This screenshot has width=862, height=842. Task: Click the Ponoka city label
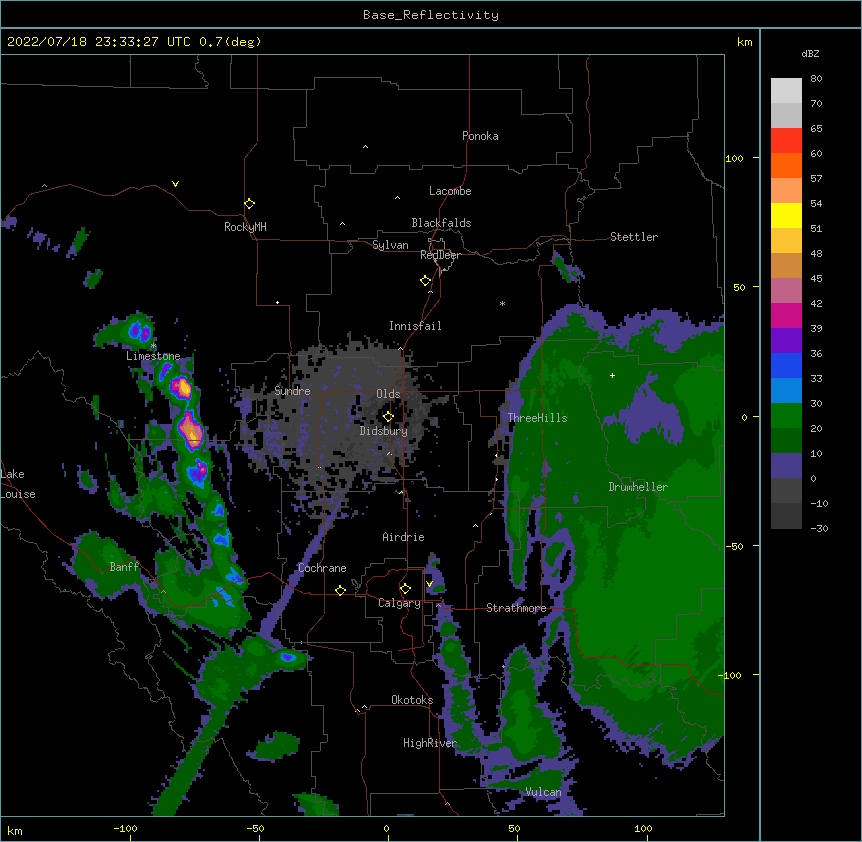pos(480,136)
